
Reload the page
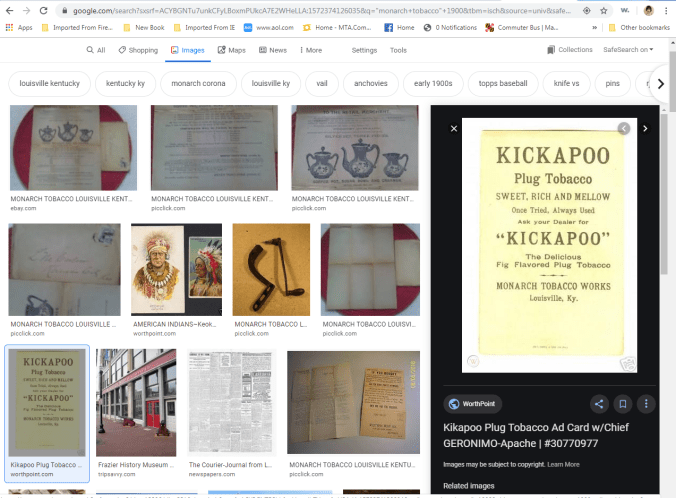43,11
